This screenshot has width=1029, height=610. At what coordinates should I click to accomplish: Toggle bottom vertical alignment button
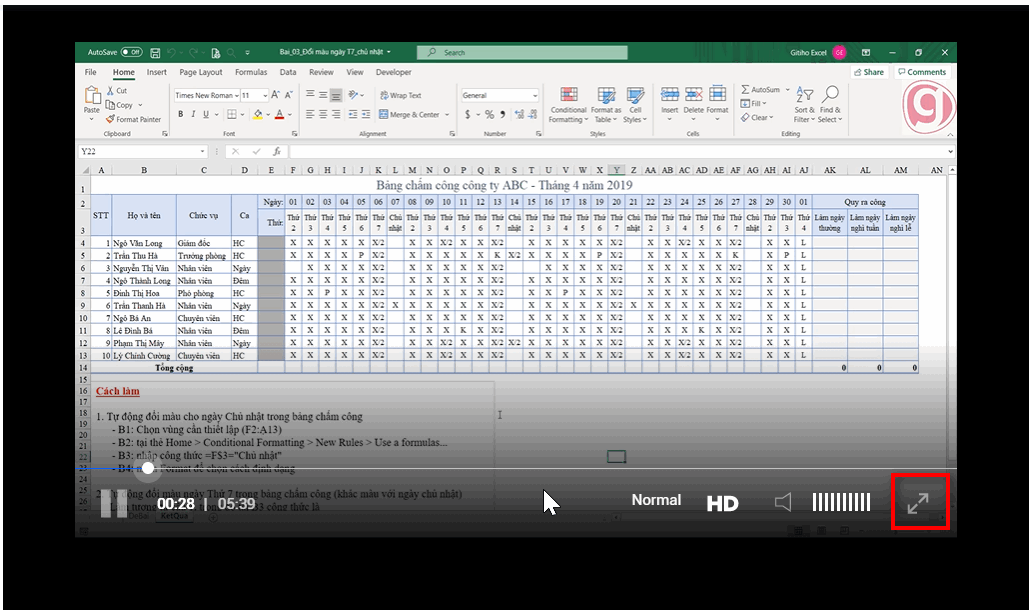(335, 95)
